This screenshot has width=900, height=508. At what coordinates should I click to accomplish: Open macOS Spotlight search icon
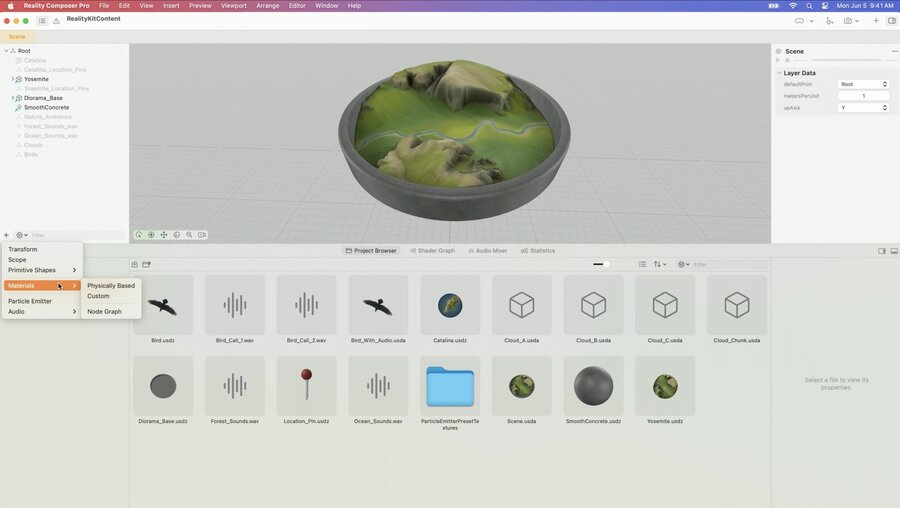click(x=809, y=5)
